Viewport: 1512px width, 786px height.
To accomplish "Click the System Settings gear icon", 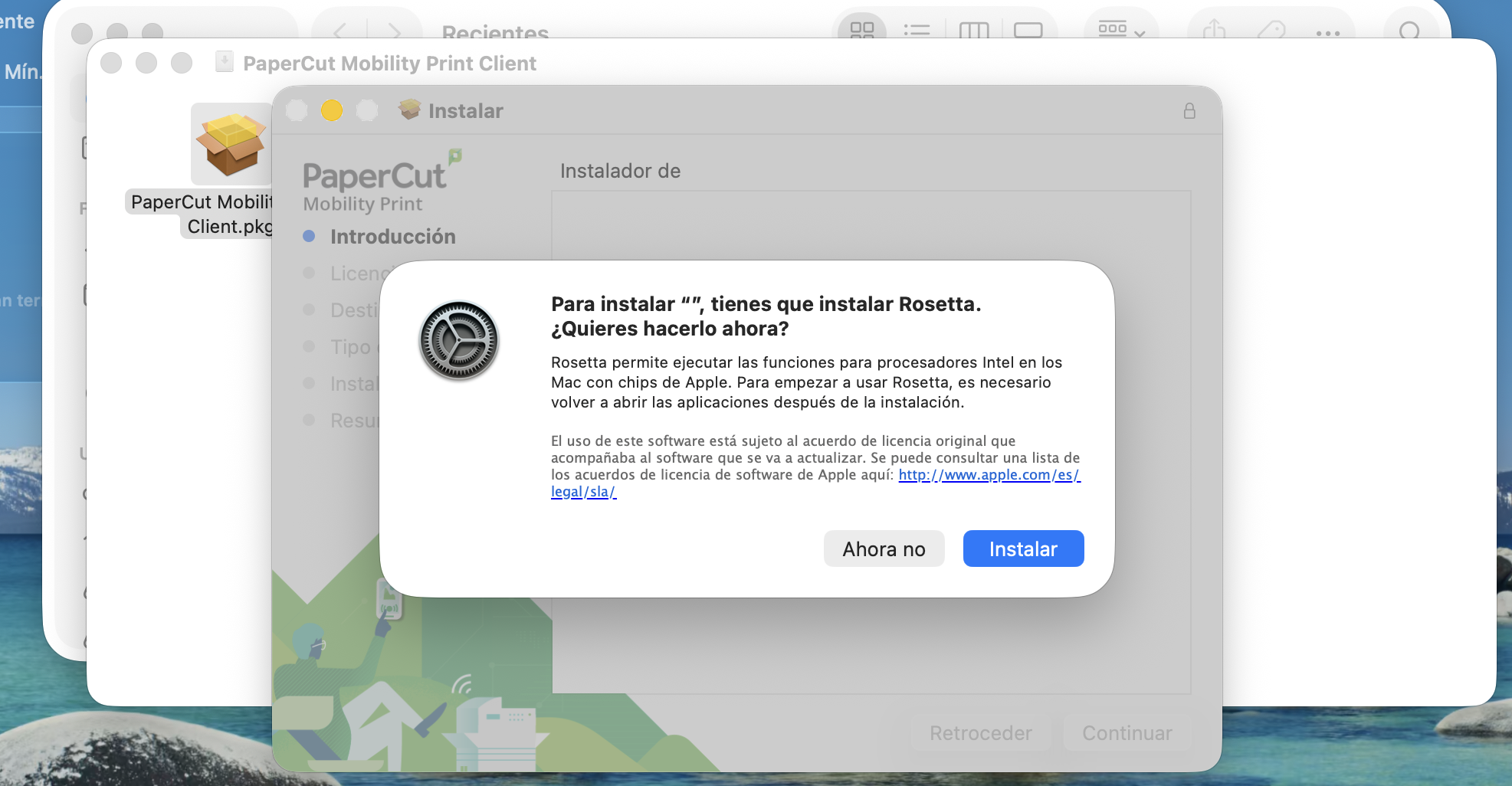I will coord(458,340).
